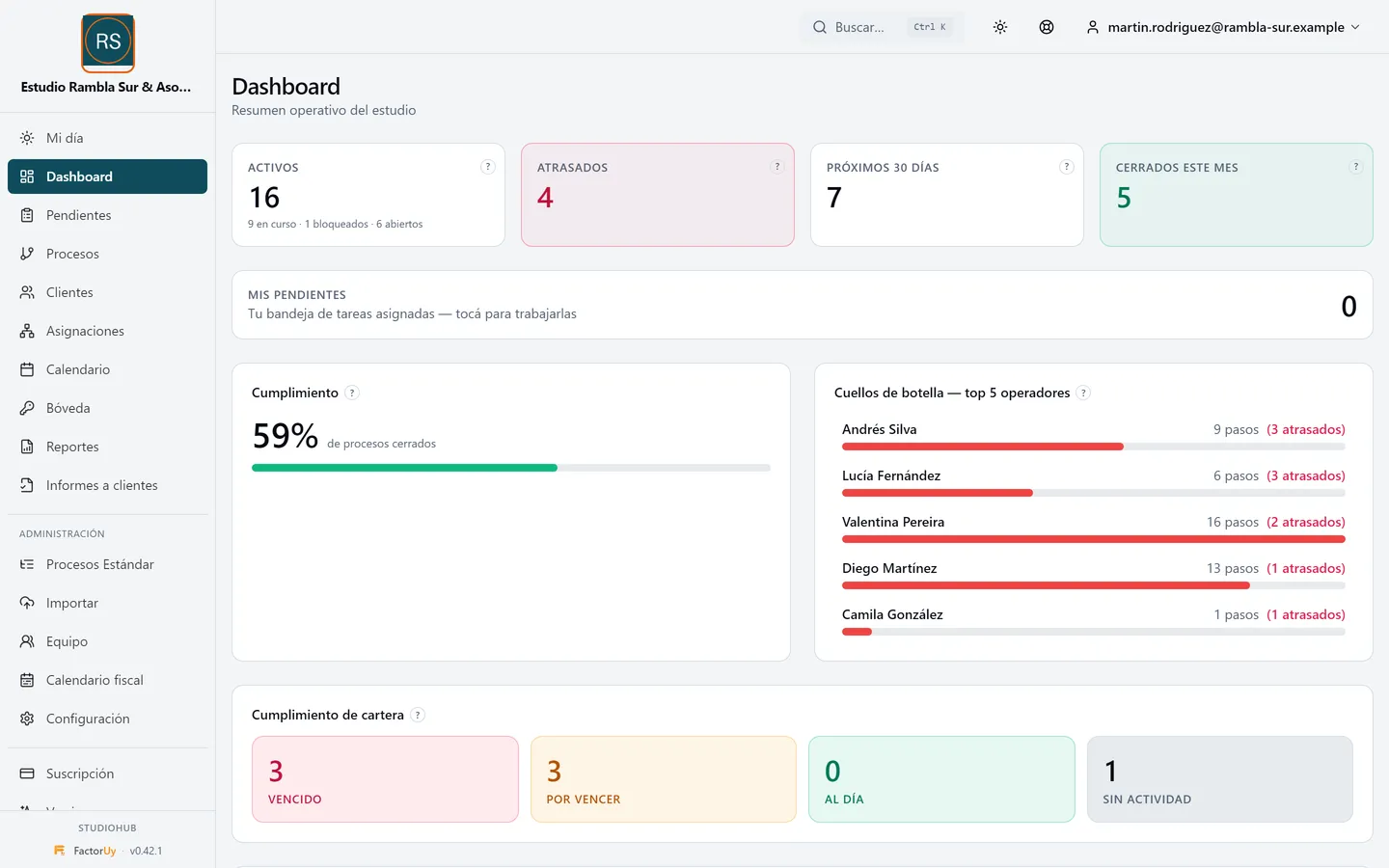Select Dashboard in the sidebar

pyautogui.click(x=107, y=176)
